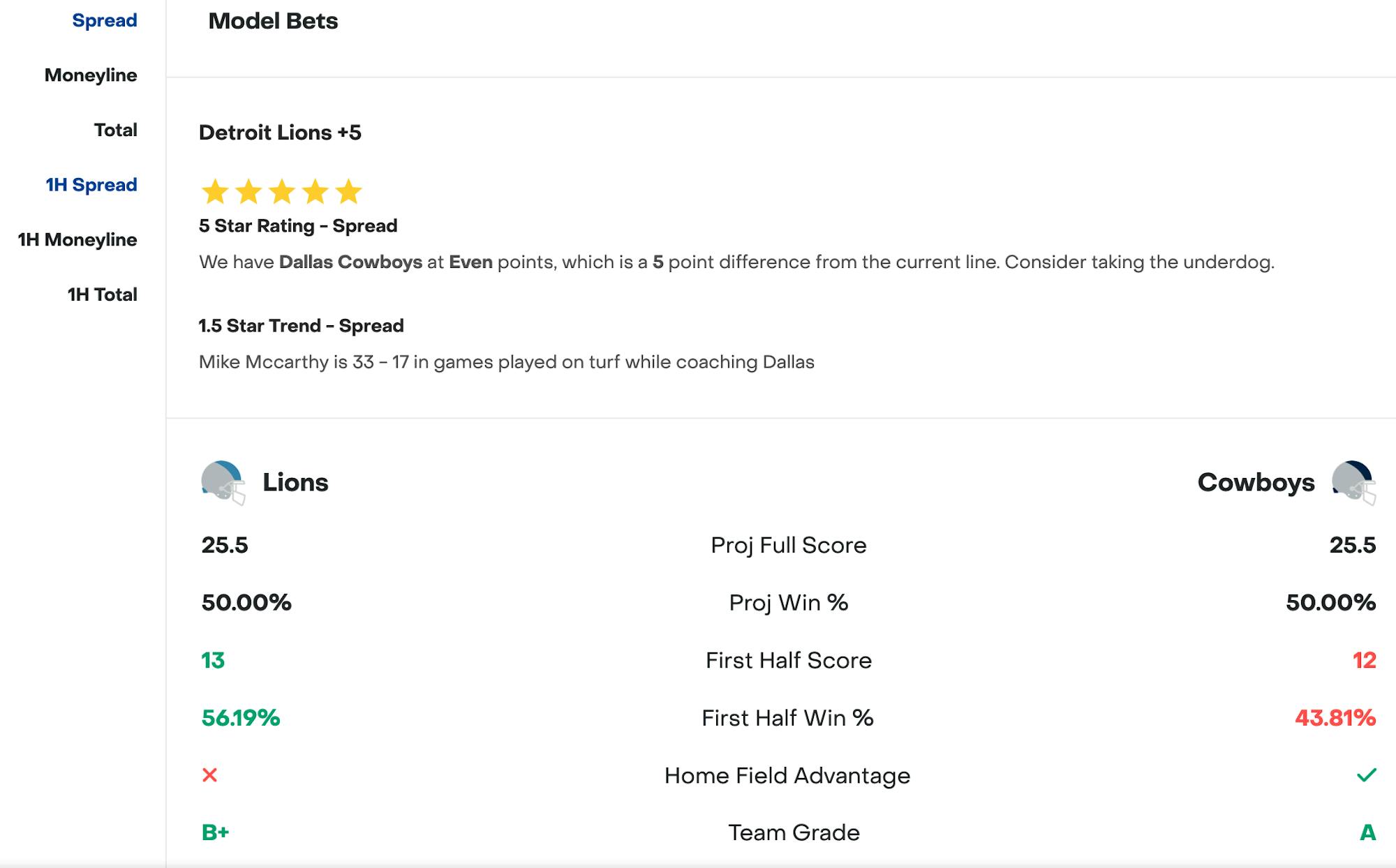Click the five gold stars rating
The height and width of the screenshot is (868, 1396).
[x=281, y=191]
